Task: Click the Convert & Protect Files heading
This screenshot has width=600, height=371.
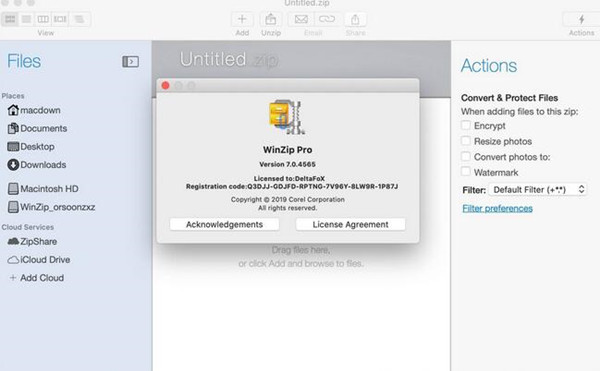Action: (x=509, y=98)
